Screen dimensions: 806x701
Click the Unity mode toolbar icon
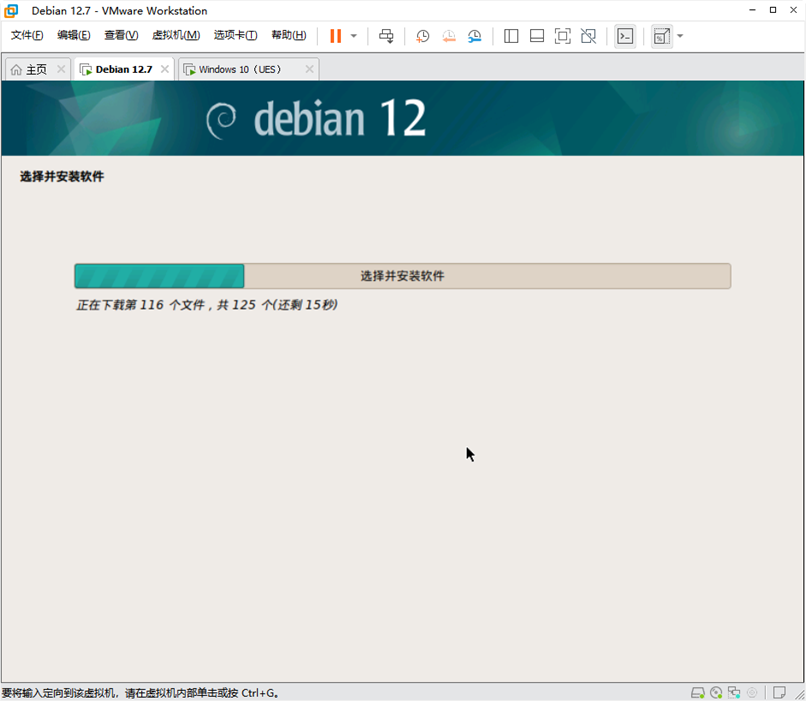pyautogui.click(x=589, y=36)
